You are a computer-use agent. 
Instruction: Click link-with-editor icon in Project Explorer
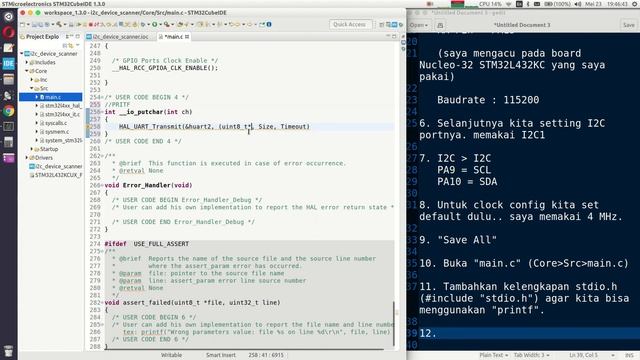pyautogui.click(x=71, y=45)
